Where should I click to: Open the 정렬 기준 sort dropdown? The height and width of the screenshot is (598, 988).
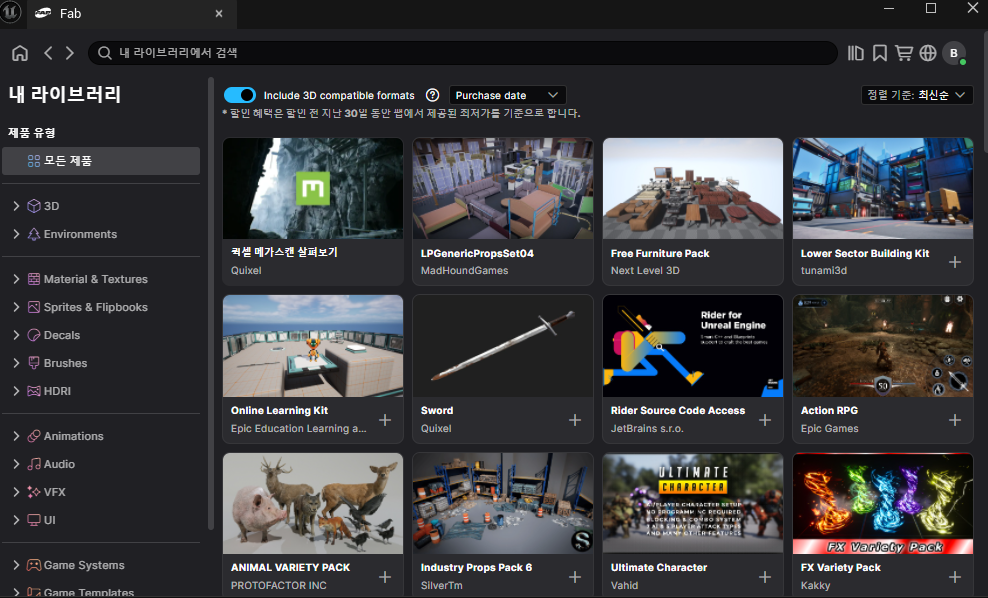coord(917,95)
